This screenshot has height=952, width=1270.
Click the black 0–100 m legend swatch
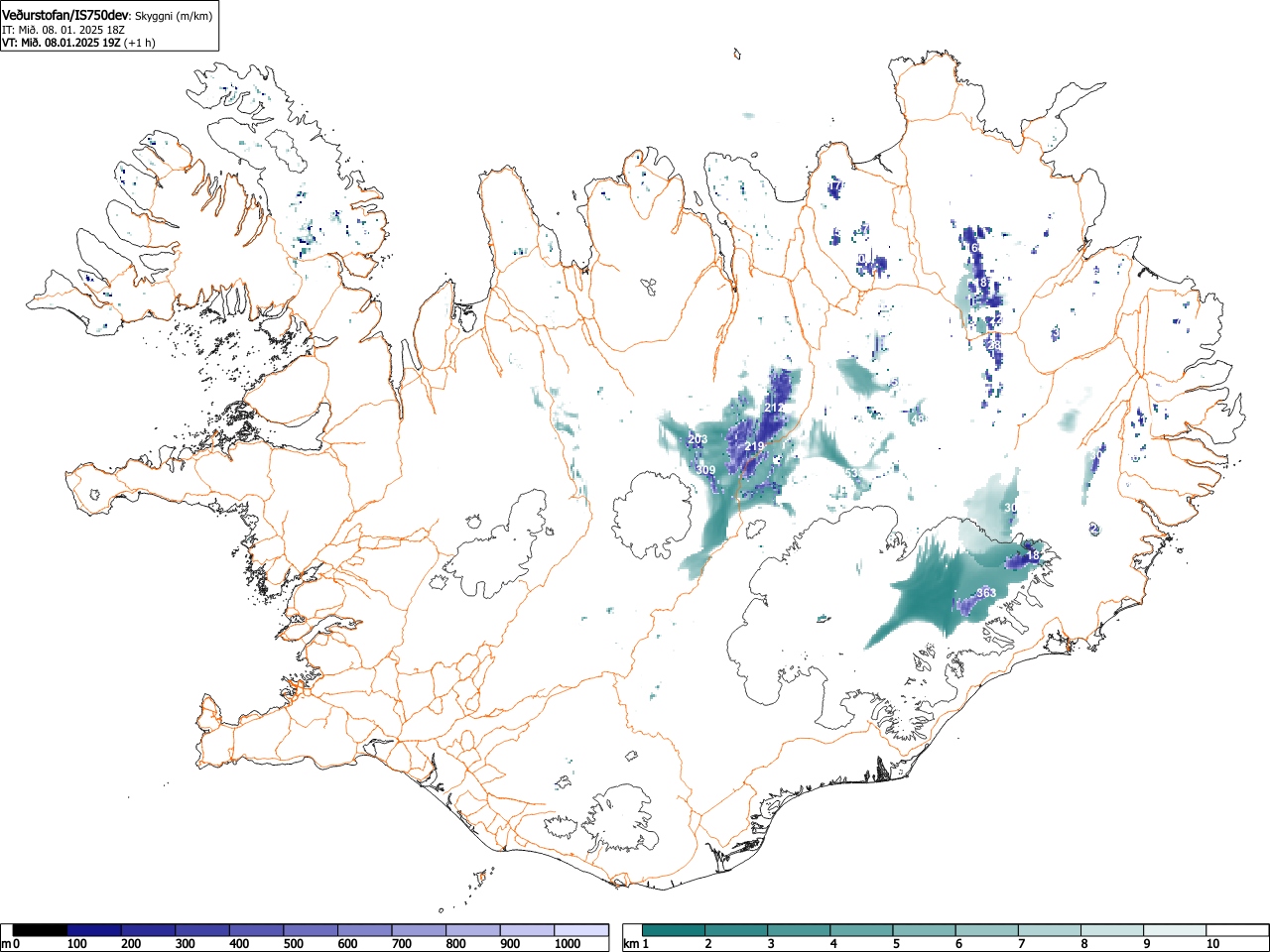pos(41,930)
